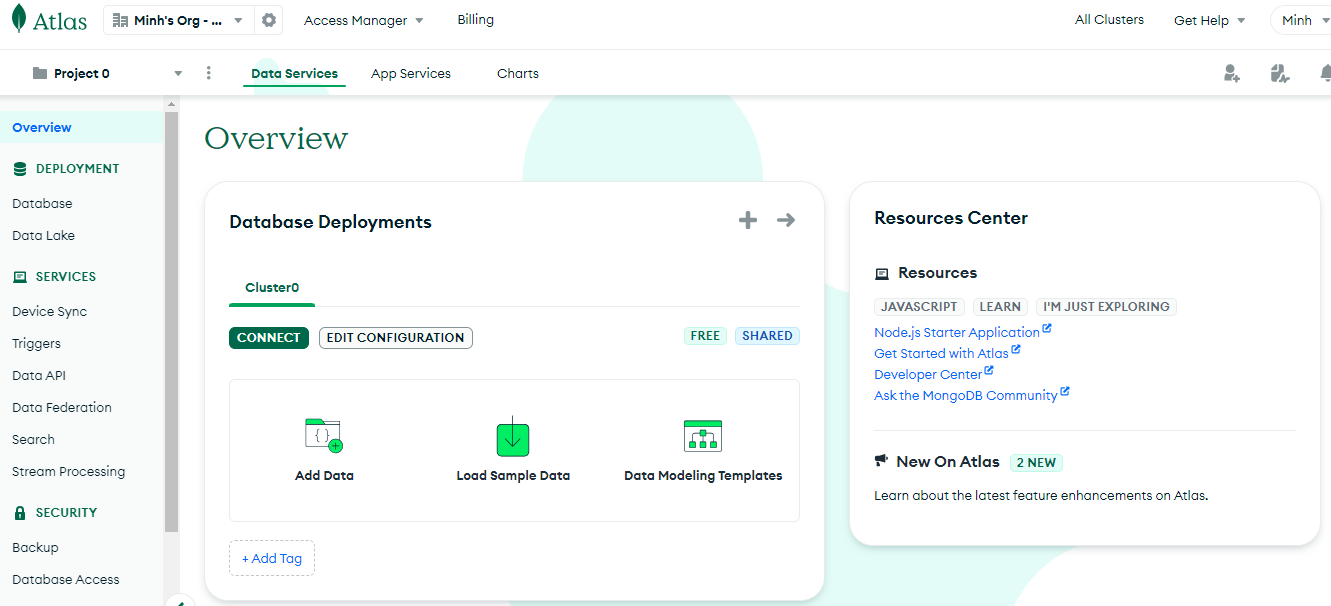Click the Load Sample Data label

(513, 476)
